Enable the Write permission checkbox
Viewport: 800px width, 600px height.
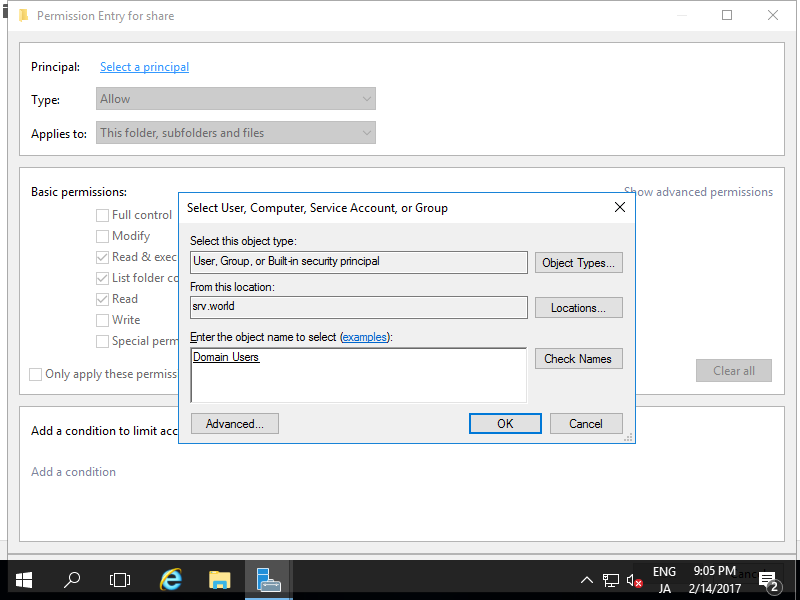tap(103, 320)
